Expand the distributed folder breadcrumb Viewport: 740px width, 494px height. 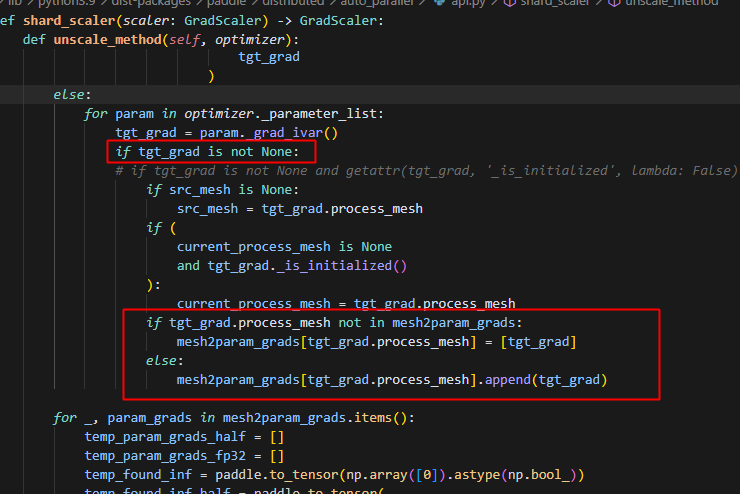tap(273, 3)
